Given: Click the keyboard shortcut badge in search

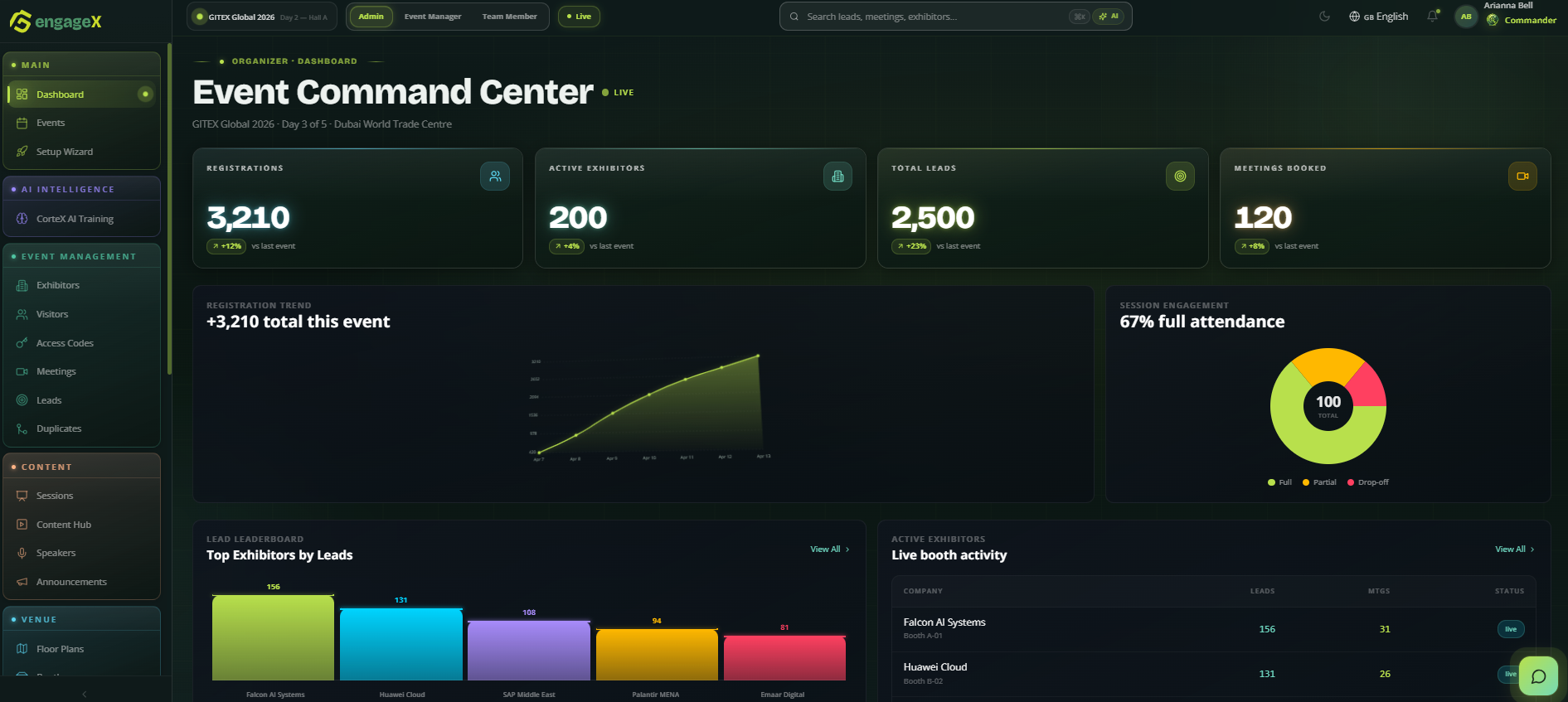Looking at the screenshot, I should pyautogui.click(x=1079, y=17).
